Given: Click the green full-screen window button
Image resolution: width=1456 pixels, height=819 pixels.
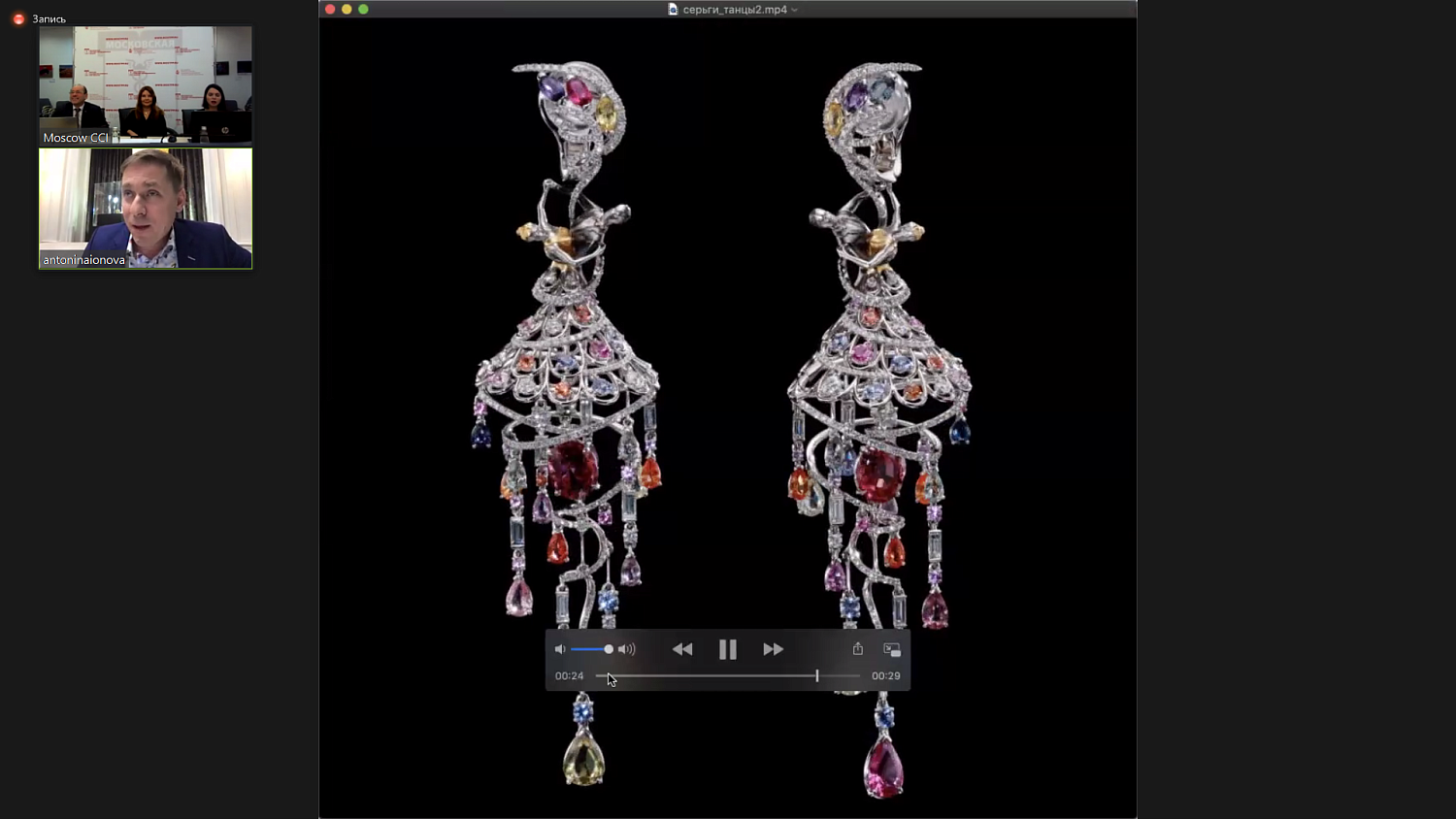Looking at the screenshot, I should pyautogui.click(x=363, y=9).
